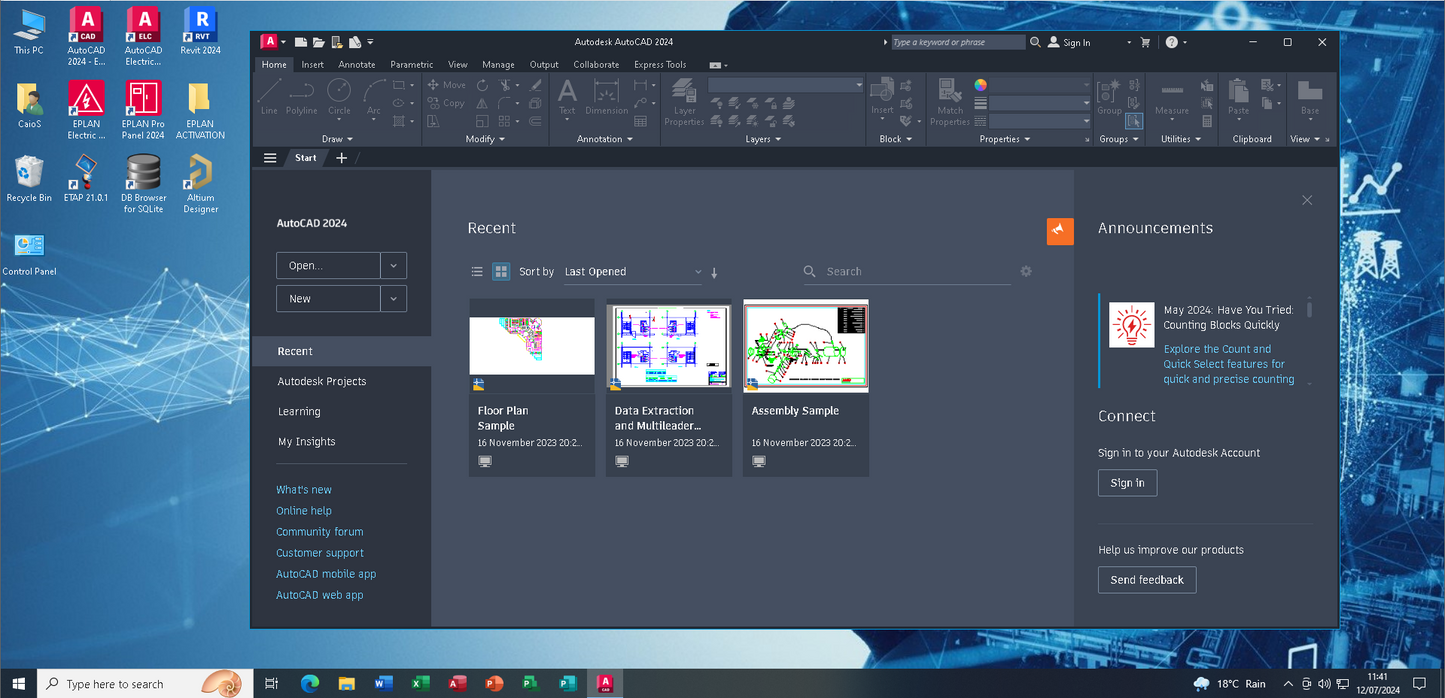Expand the Draw panel flyout
1445x698 pixels.
pyautogui.click(x=337, y=139)
